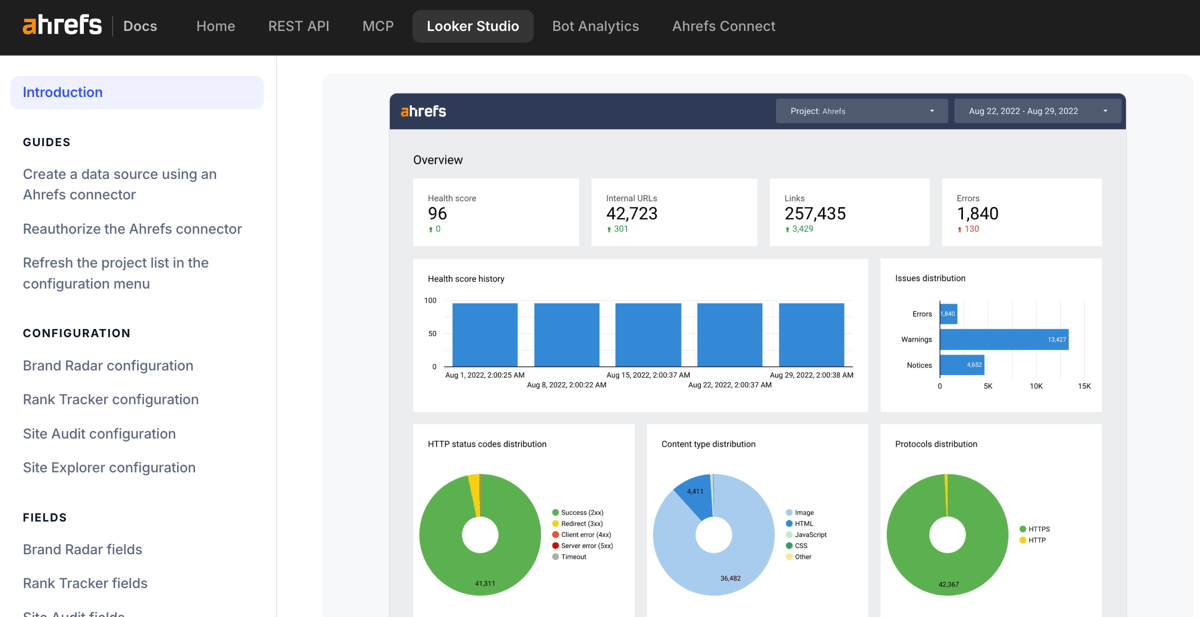Click the Protocols distribution title
The image size is (1200, 617).
tap(936, 444)
